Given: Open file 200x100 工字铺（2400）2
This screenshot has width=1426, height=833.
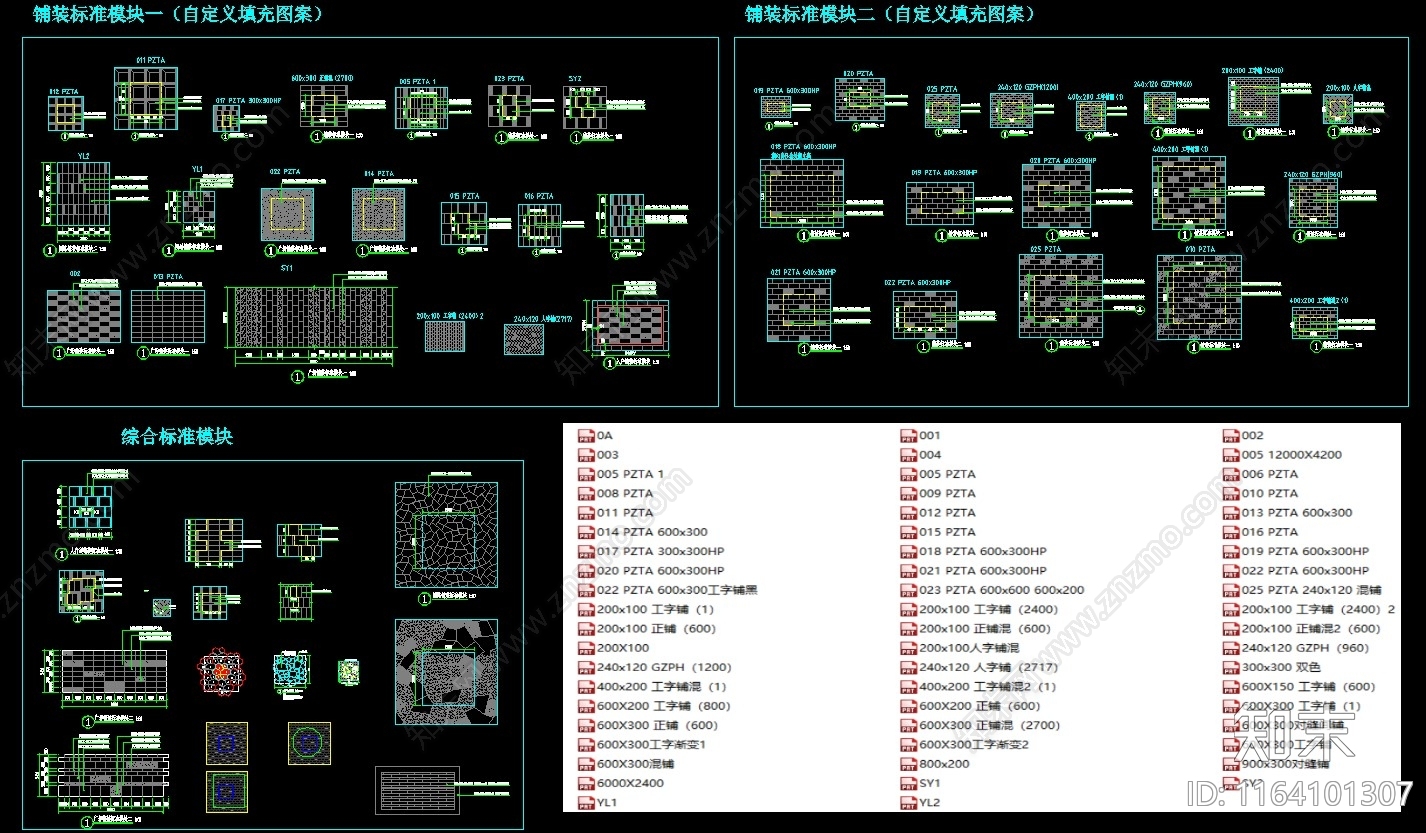Looking at the screenshot, I should pyautogui.click(x=1310, y=609).
